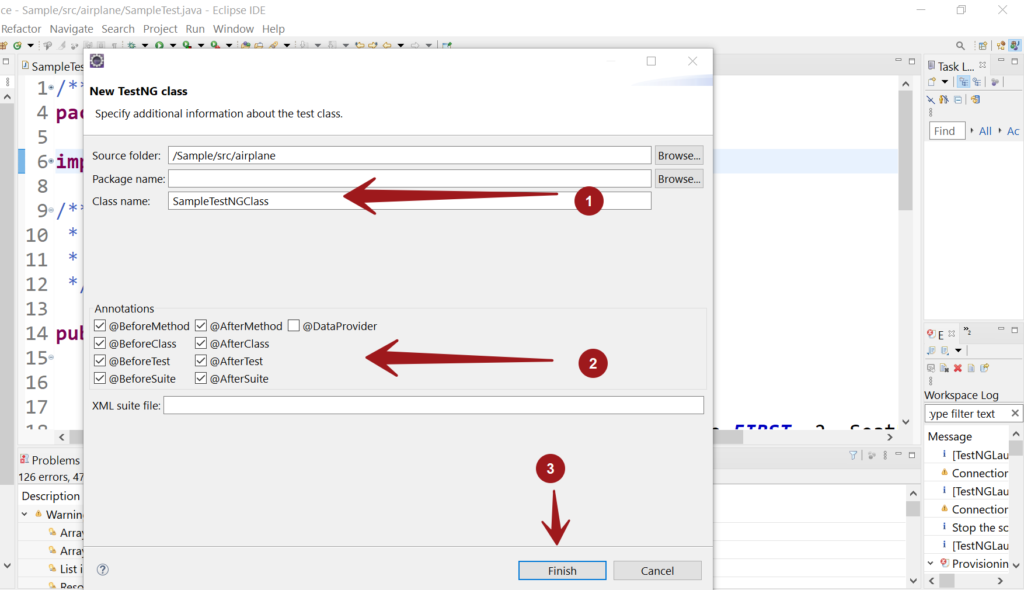The image size is (1024, 590).
Task: Enable the @DataProvider annotation checkbox
Action: point(294,326)
